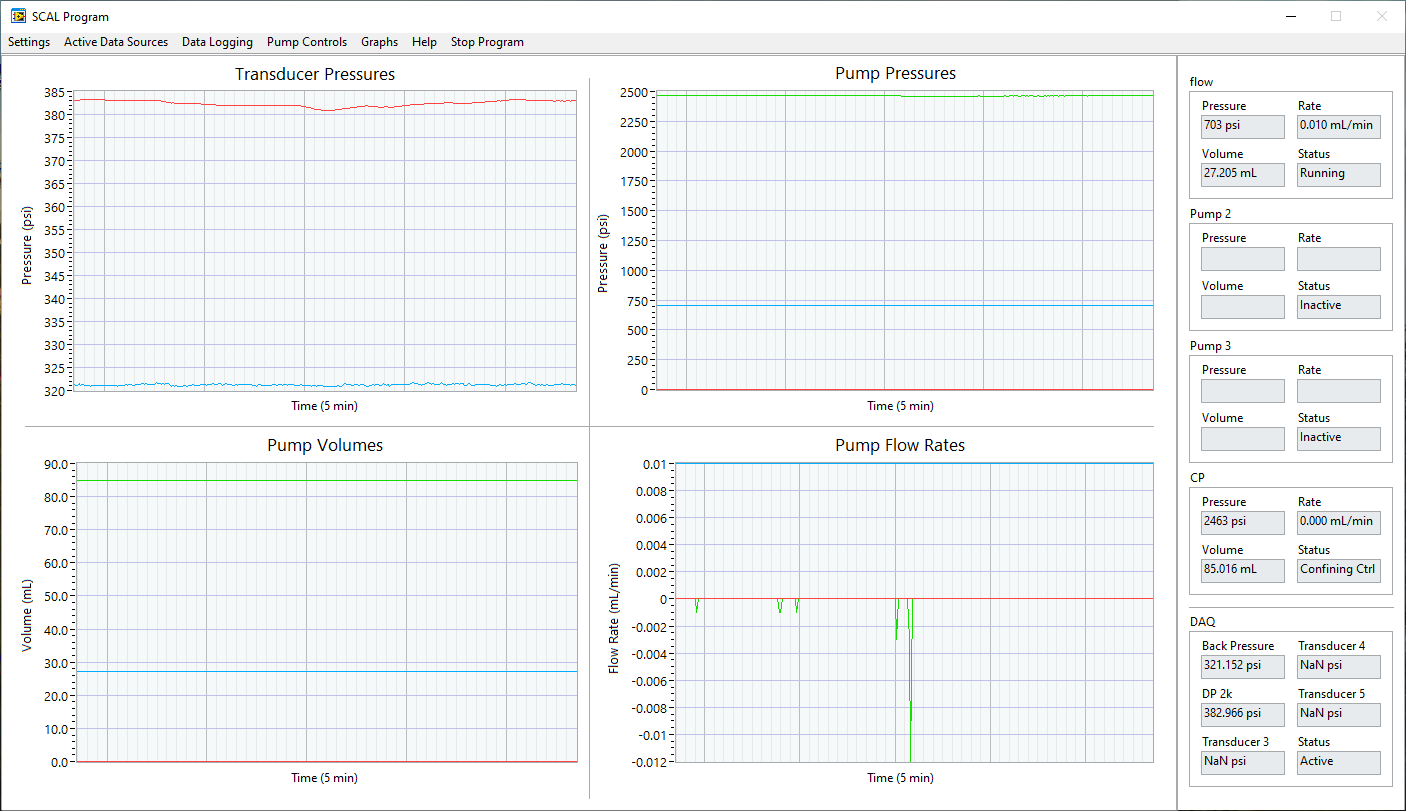Image resolution: width=1406 pixels, height=811 pixels.
Task: Click the SCAL Program title bar icon
Action: point(18,16)
